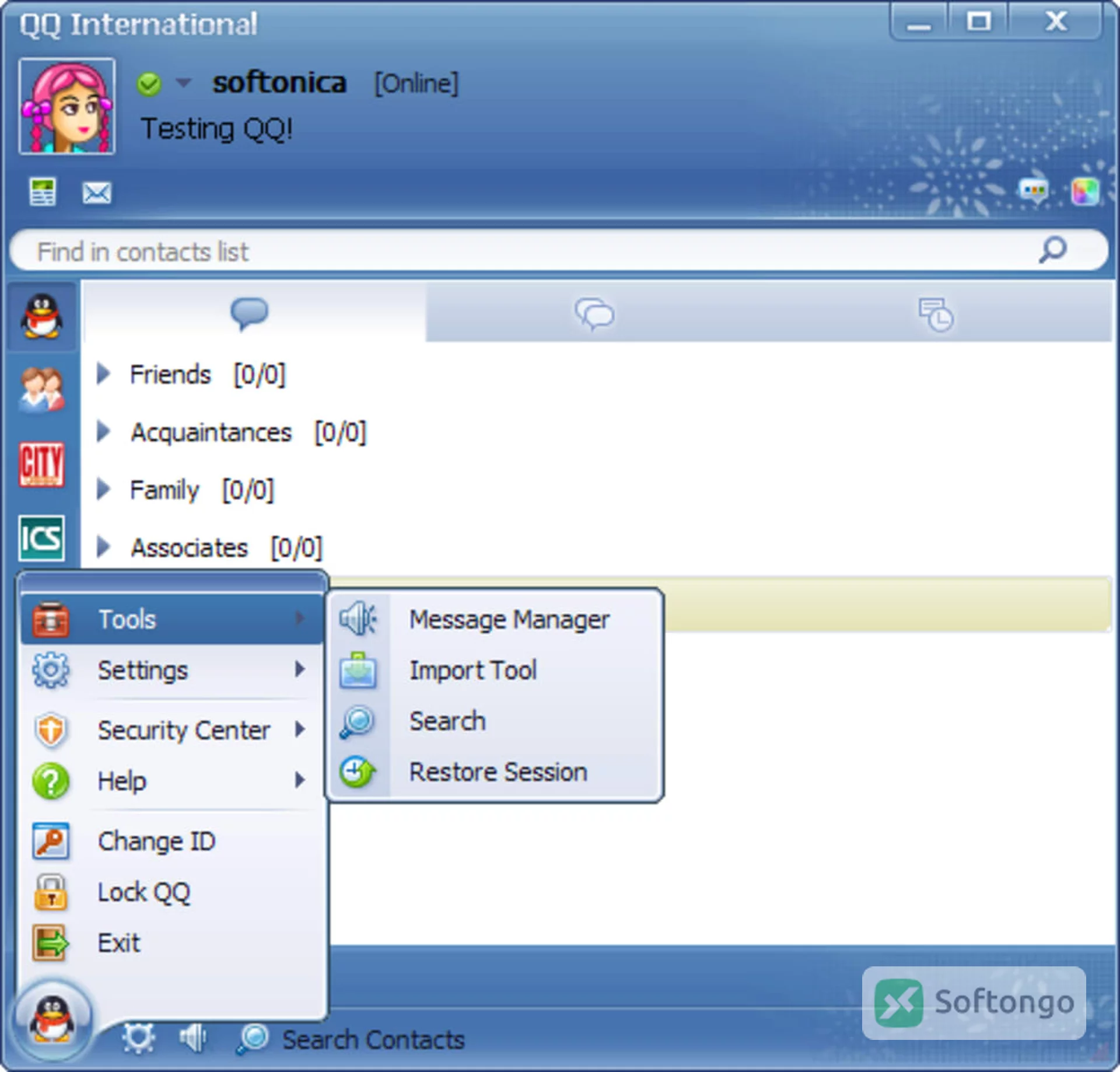
Task: Open the Security Center submenu
Action: click(172, 729)
